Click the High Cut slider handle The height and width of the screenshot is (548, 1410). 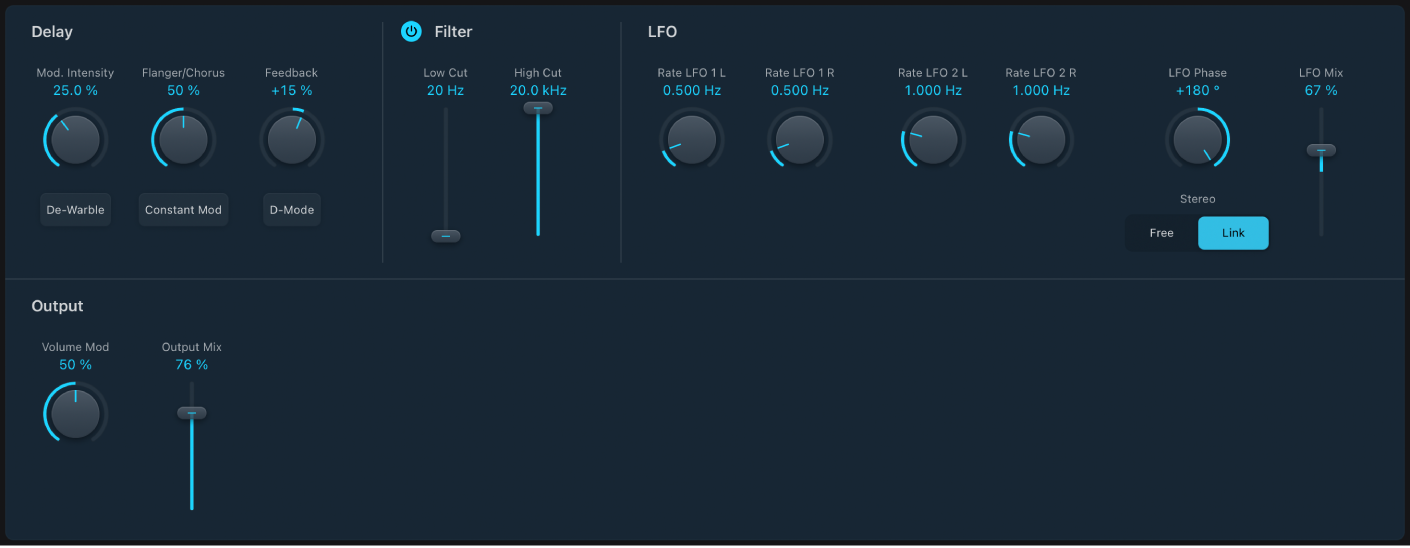point(537,108)
